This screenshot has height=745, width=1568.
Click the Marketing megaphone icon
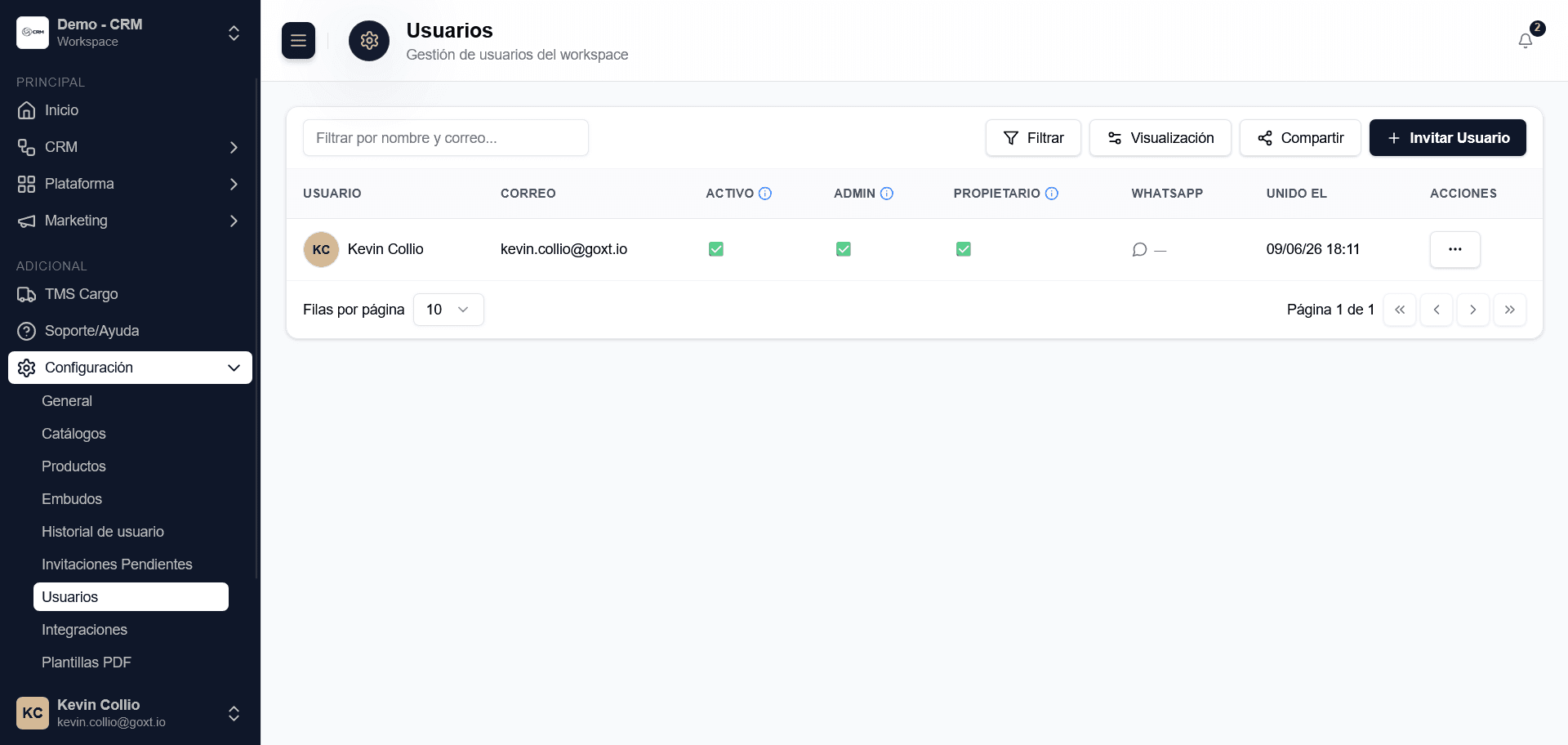(27, 221)
